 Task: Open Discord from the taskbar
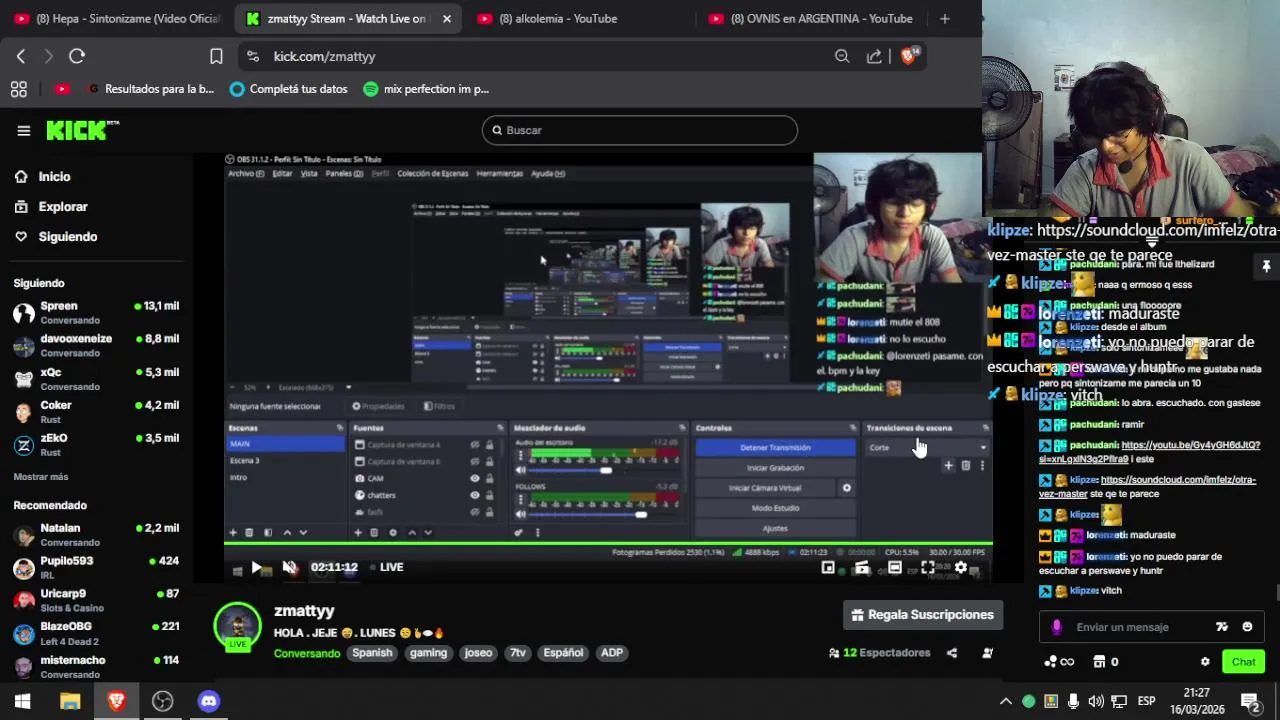[x=208, y=701]
